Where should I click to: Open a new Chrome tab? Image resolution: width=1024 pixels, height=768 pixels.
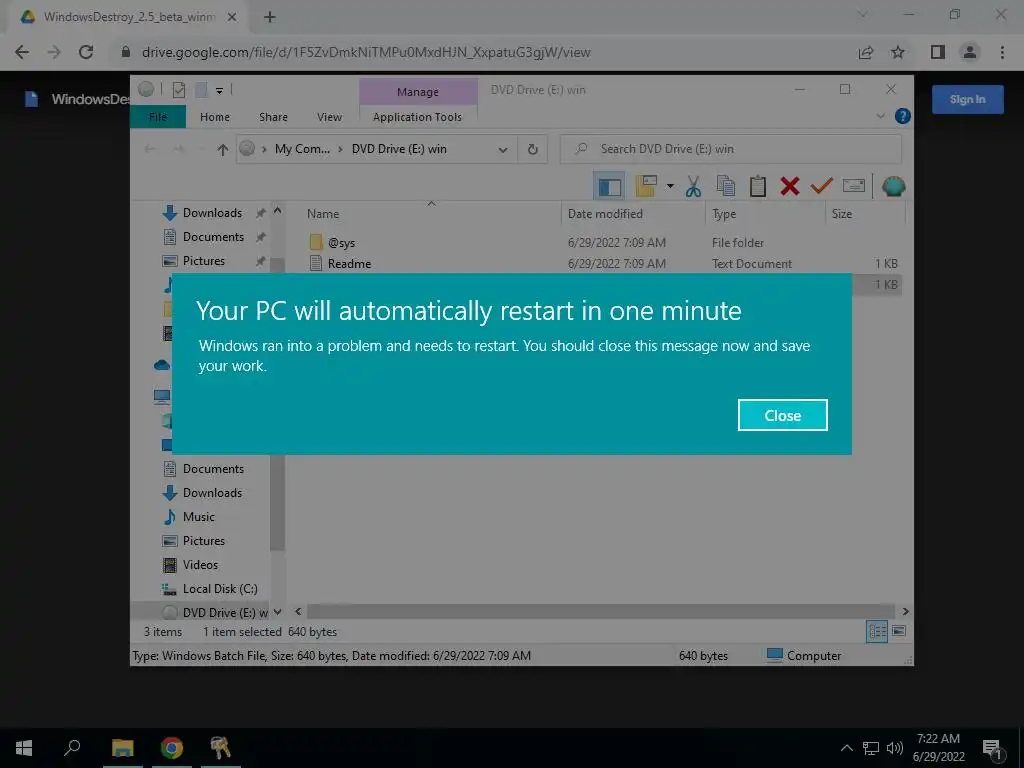pyautogui.click(x=270, y=17)
